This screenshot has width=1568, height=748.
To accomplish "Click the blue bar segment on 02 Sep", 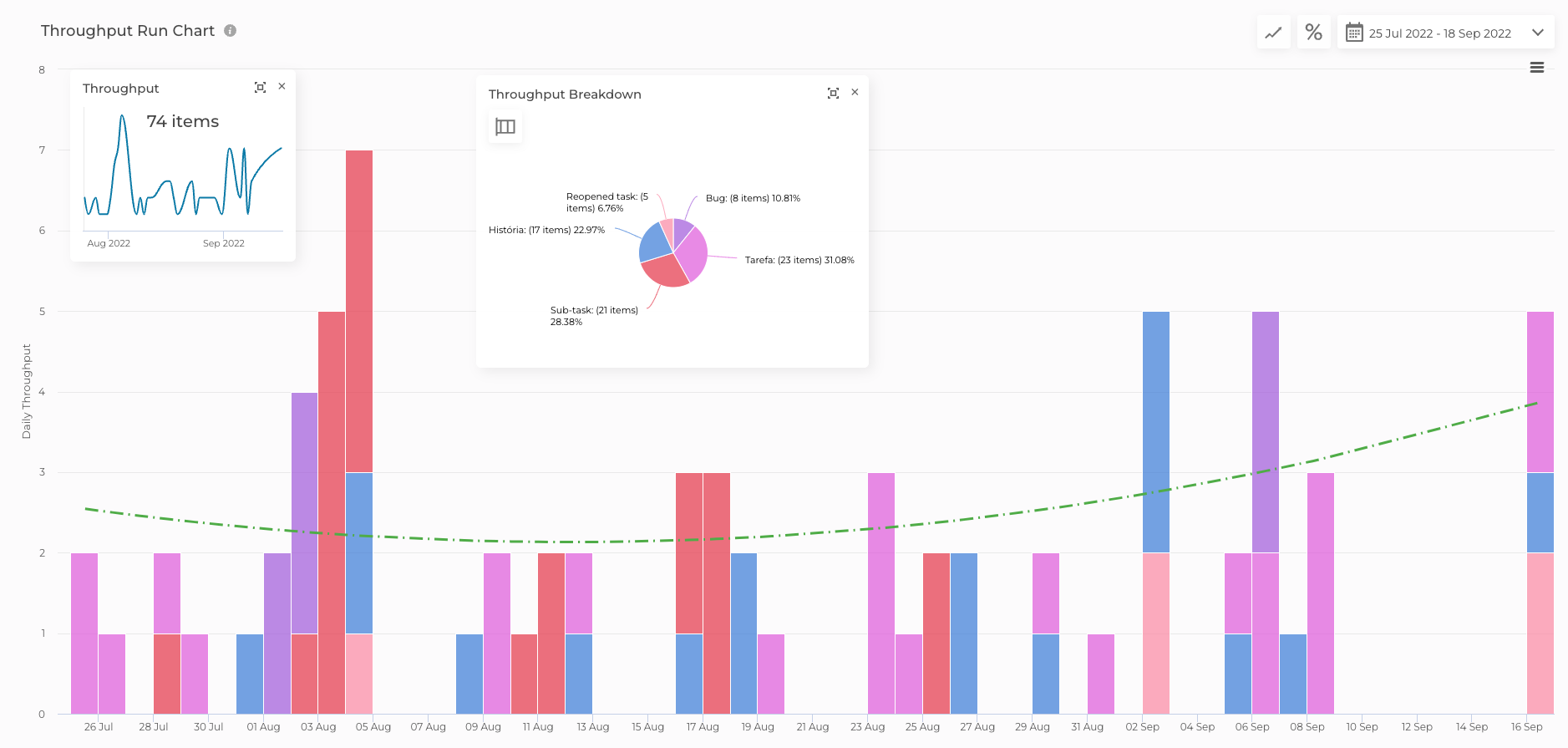I will [1155, 431].
